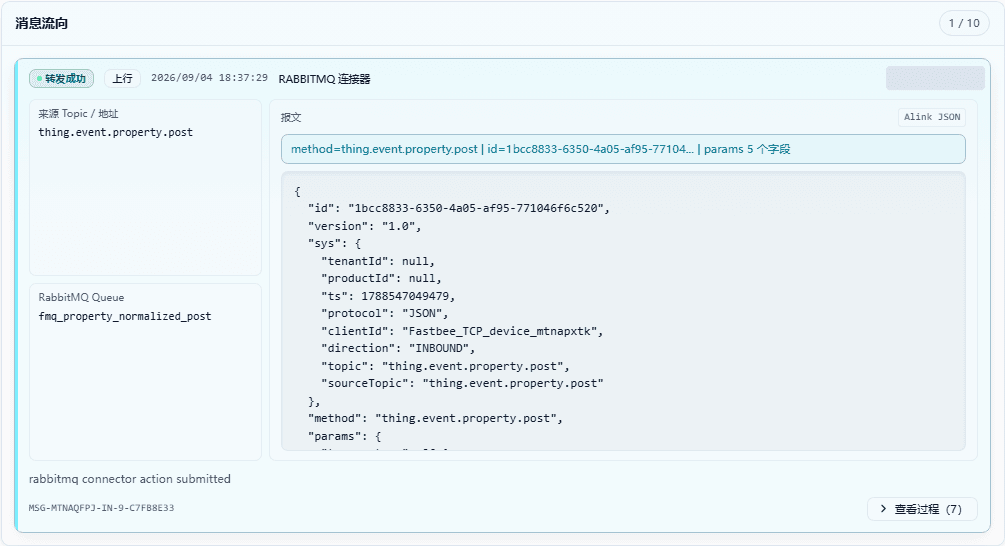Click the 1 / 10 page counter

[964, 23]
